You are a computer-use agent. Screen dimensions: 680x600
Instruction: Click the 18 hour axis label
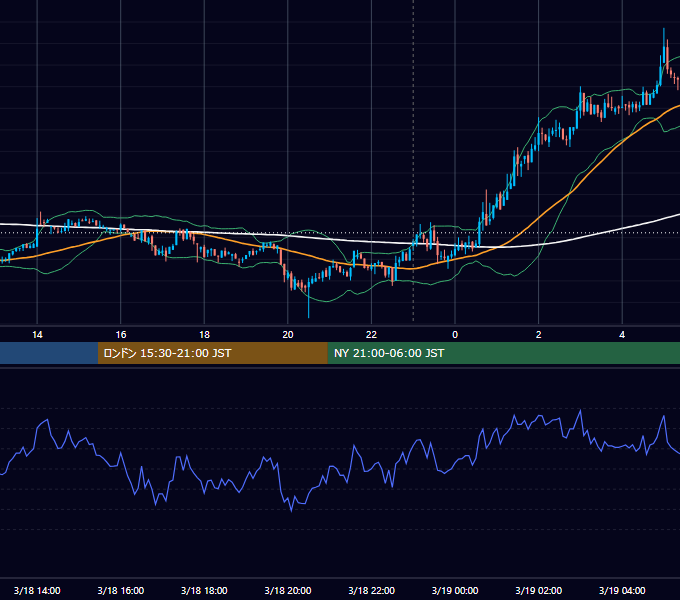pyautogui.click(x=204, y=335)
